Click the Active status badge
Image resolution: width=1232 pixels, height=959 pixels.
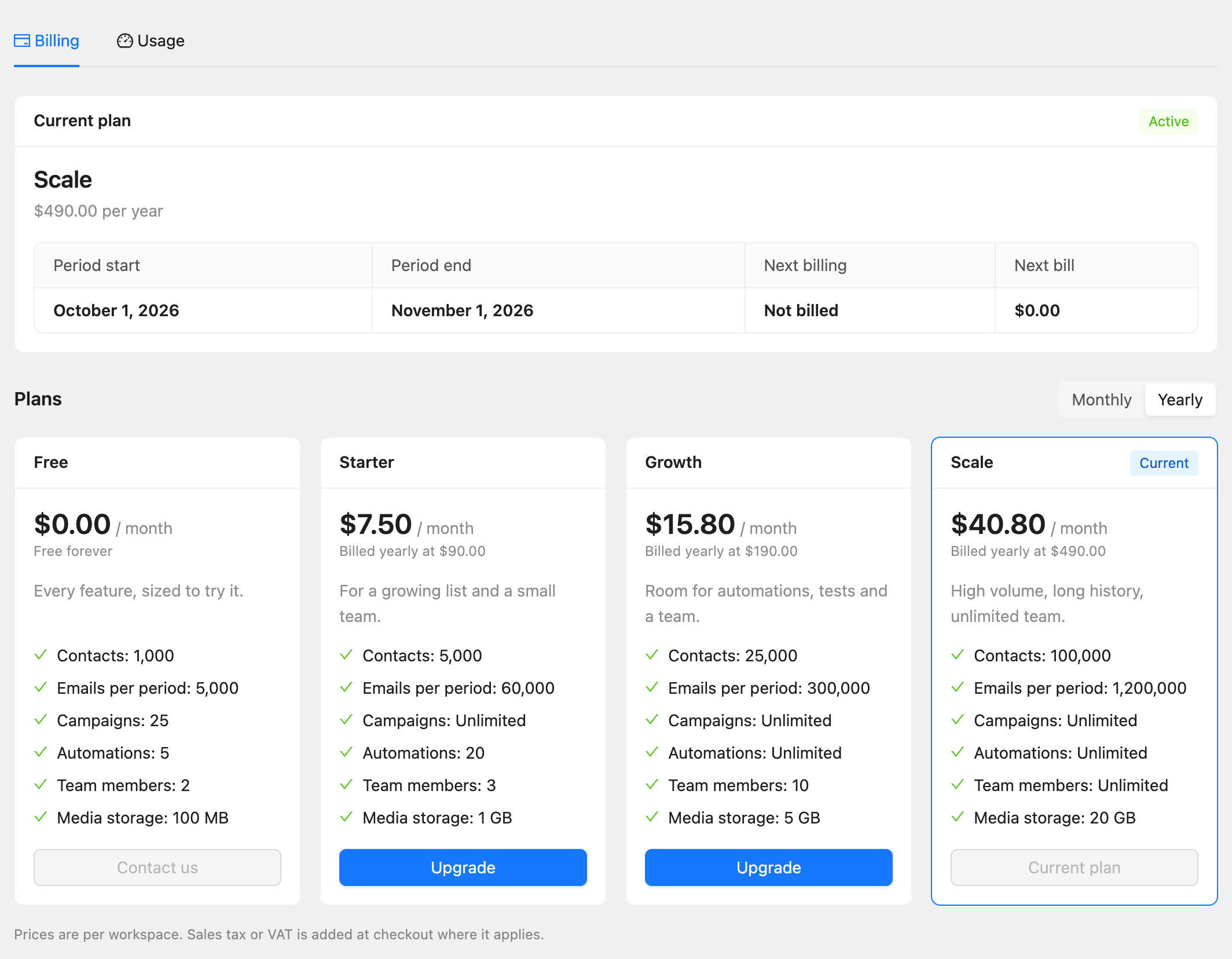coord(1168,122)
